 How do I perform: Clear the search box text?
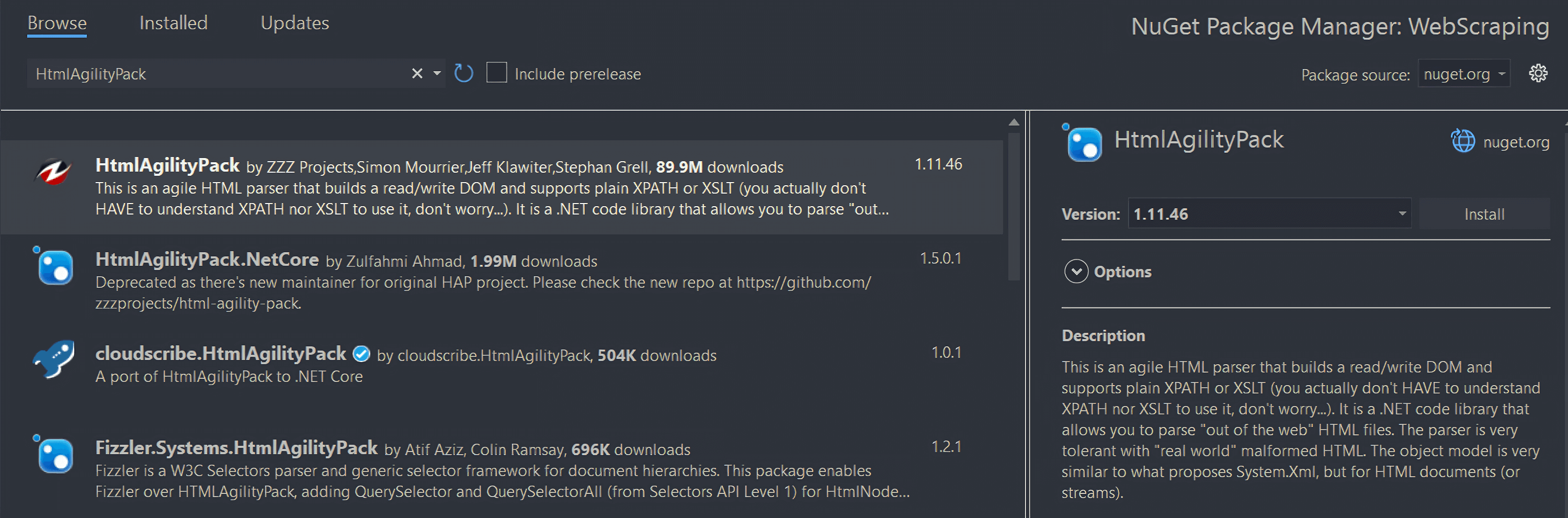pos(417,74)
